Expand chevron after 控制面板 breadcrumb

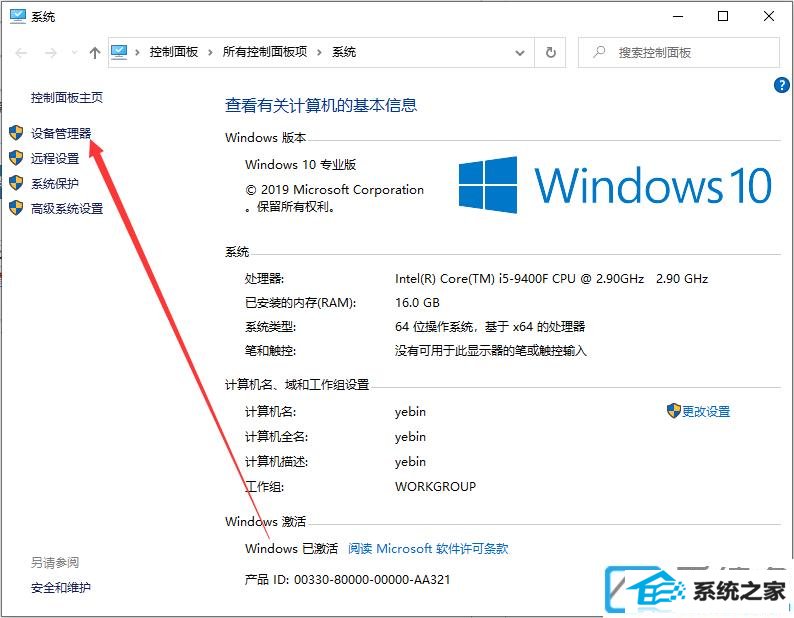tap(210, 52)
